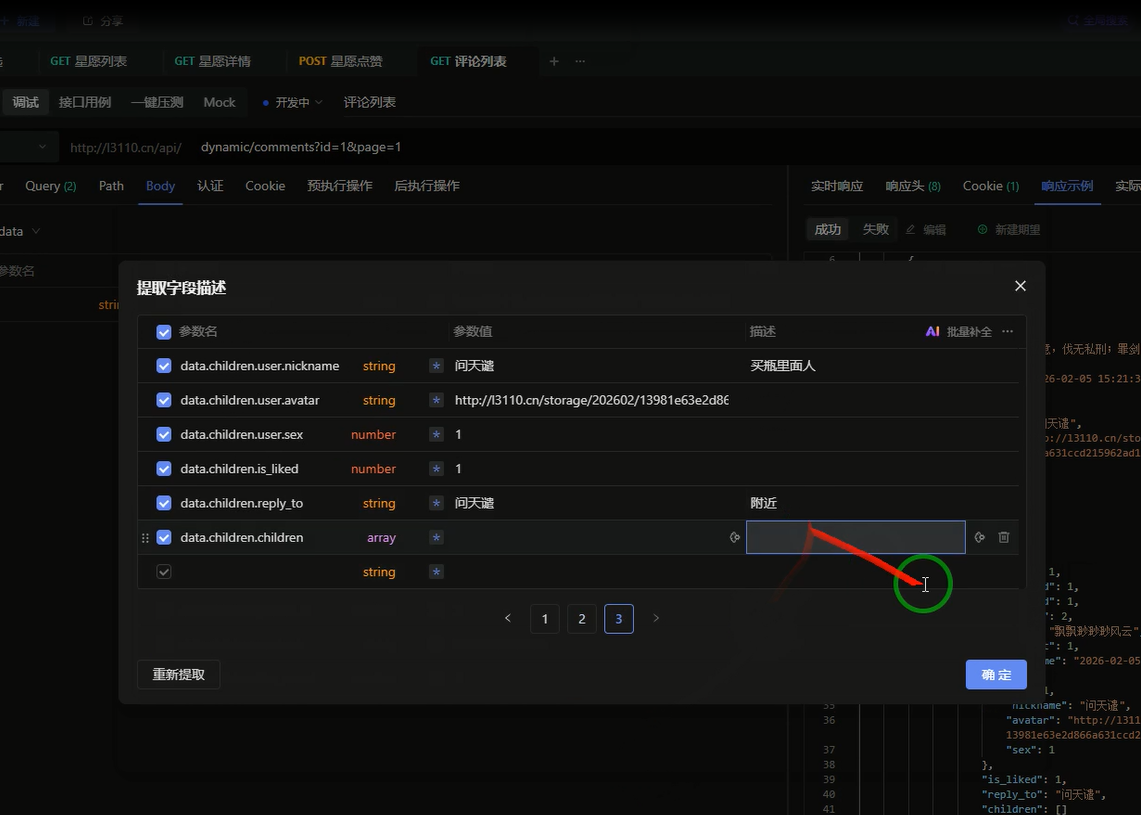Open type dropdown for data.children.children array
1141x815 pixels.
(381, 538)
